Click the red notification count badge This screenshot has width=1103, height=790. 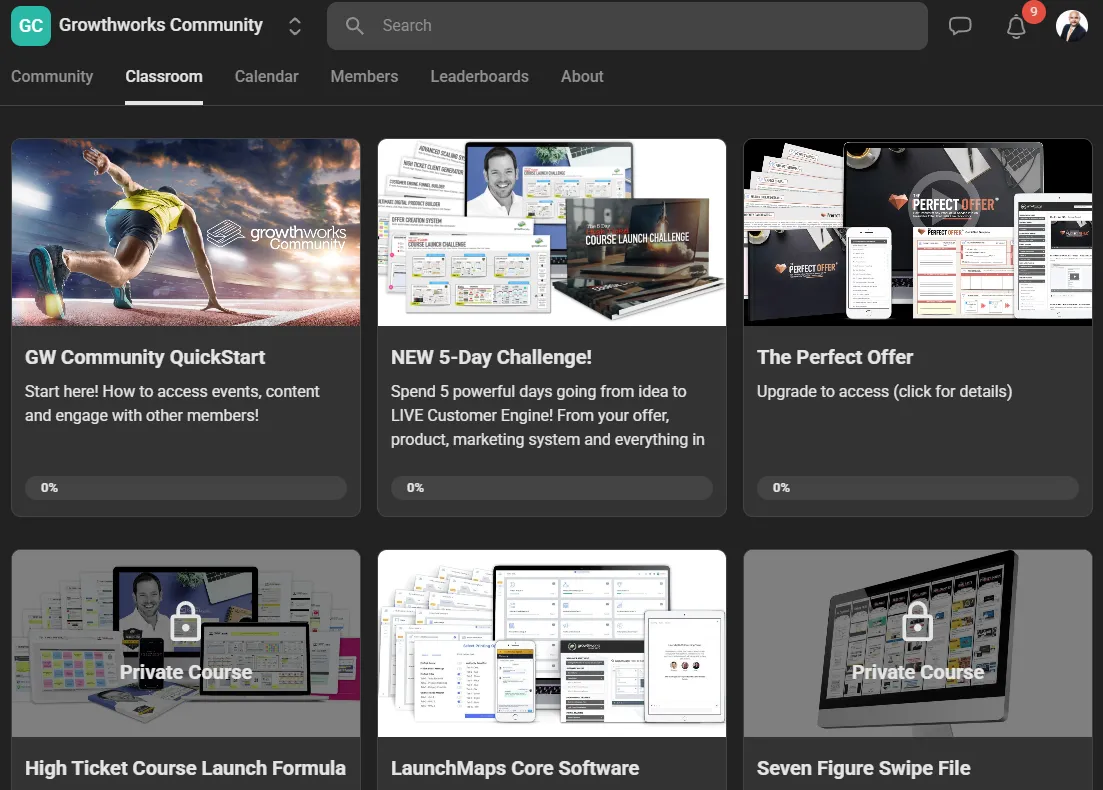pos(1033,11)
